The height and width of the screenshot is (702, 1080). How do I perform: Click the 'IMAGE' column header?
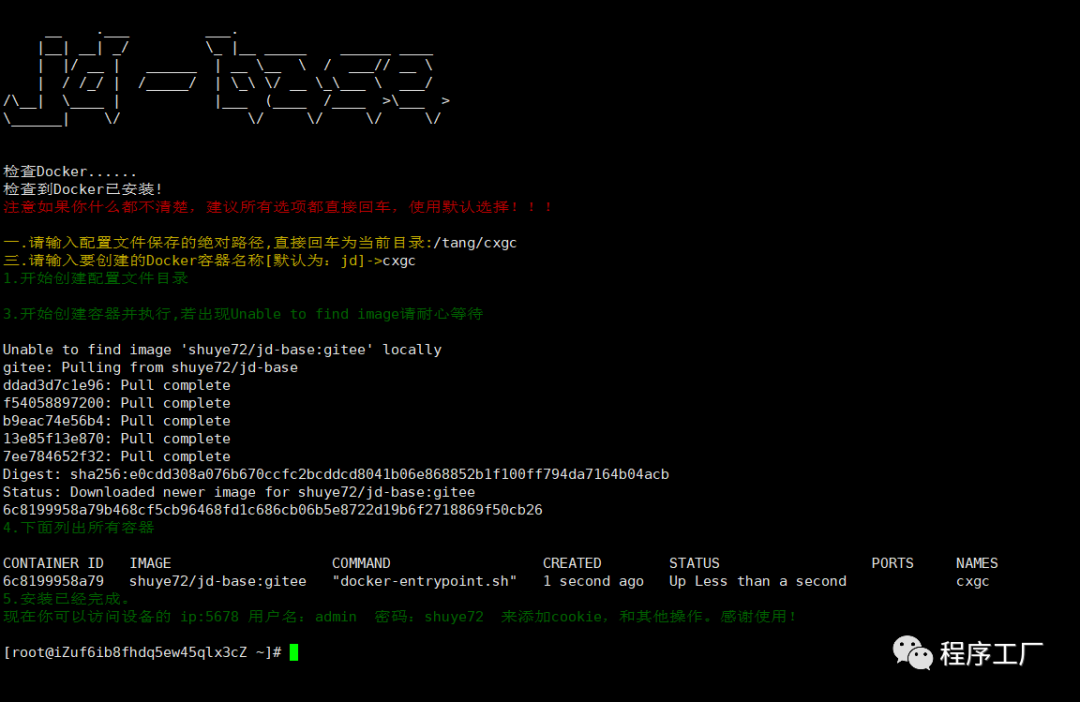click(x=150, y=564)
